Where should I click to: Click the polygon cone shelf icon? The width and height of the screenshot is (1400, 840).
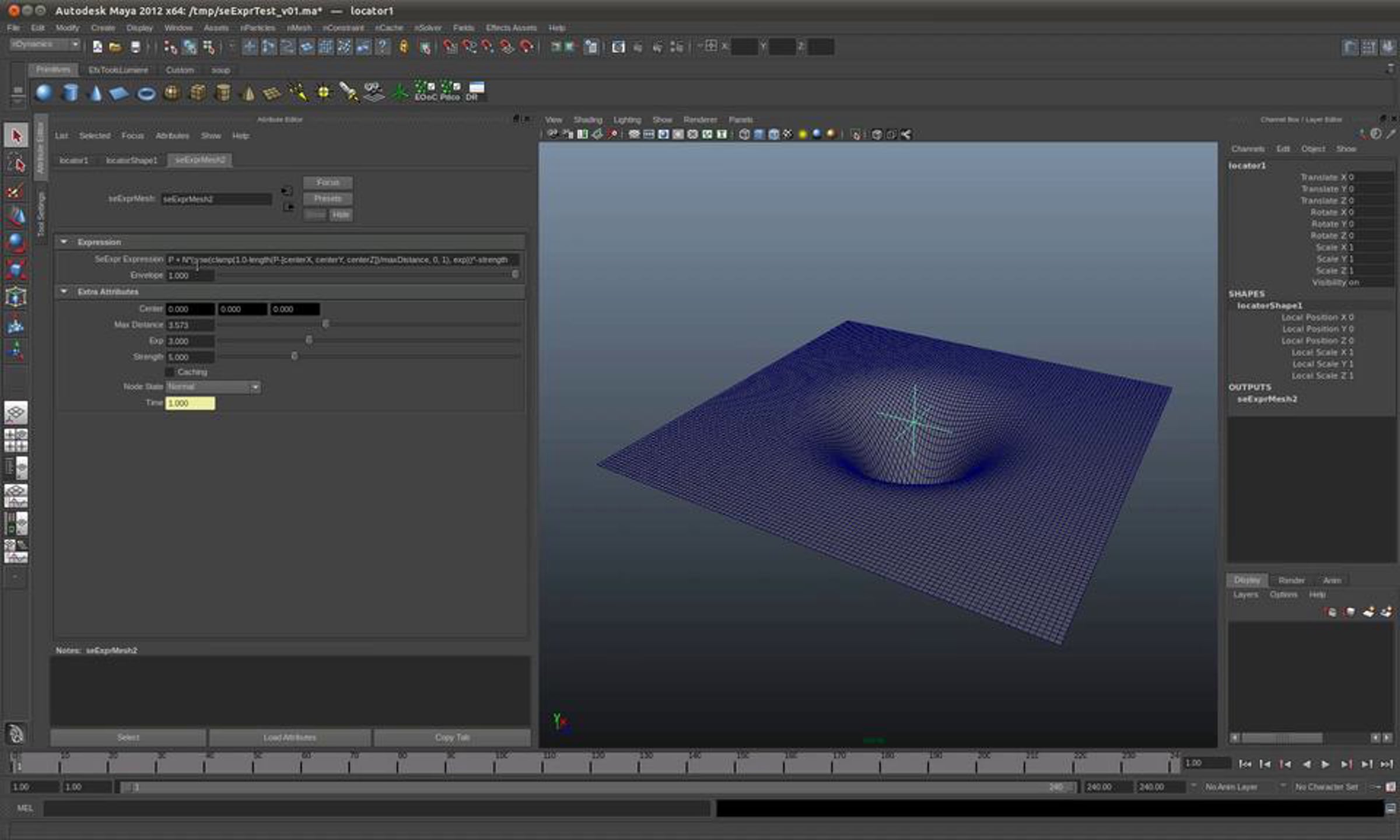pos(95,93)
